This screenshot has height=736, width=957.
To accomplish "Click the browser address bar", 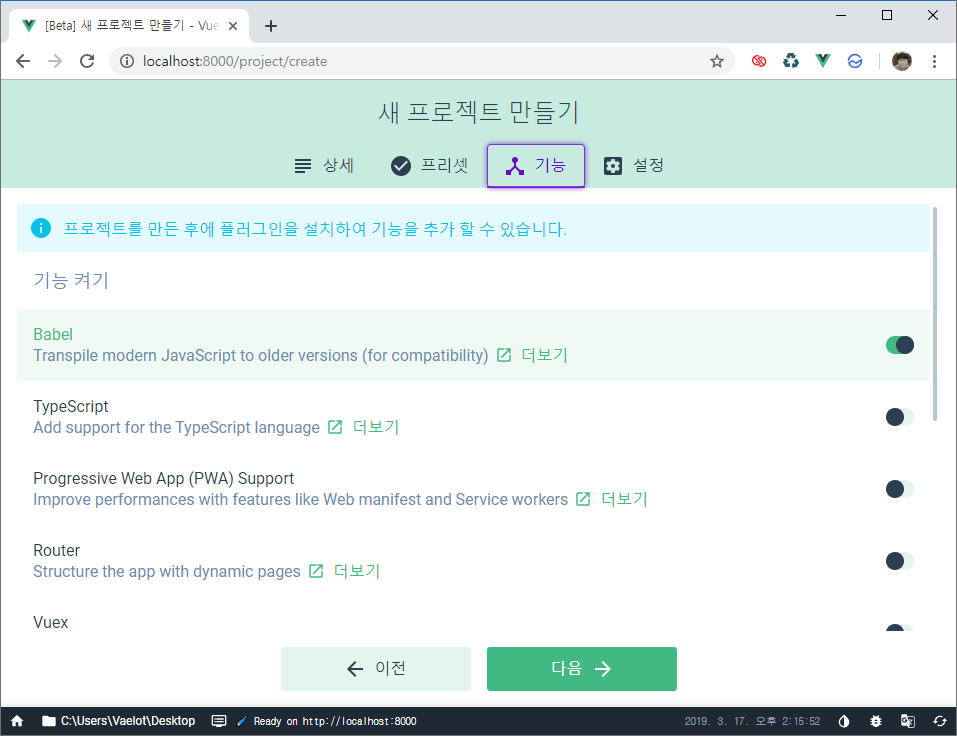I will tap(400, 61).
